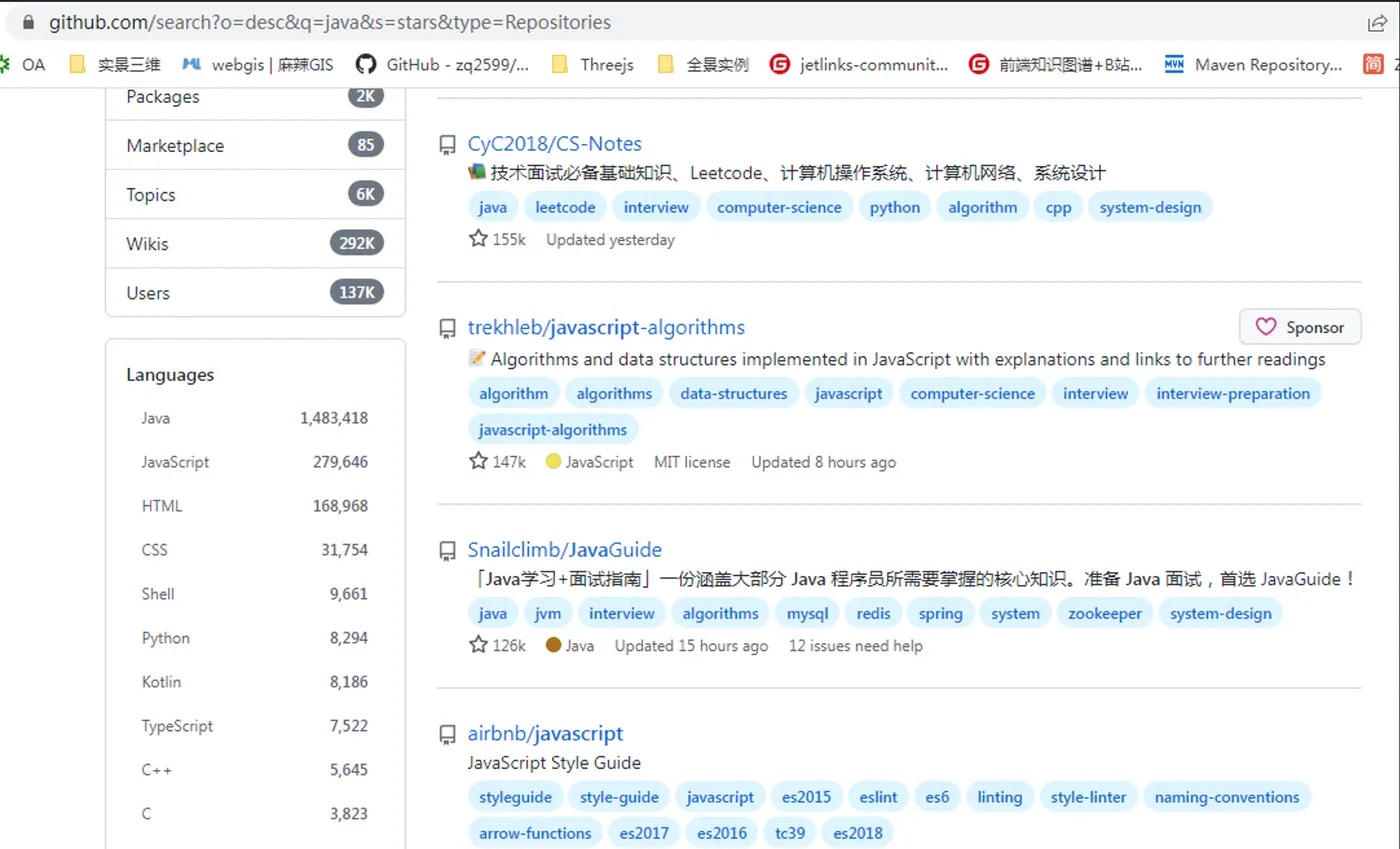
Task: Click arrow-functions topic tag
Action: pos(535,834)
